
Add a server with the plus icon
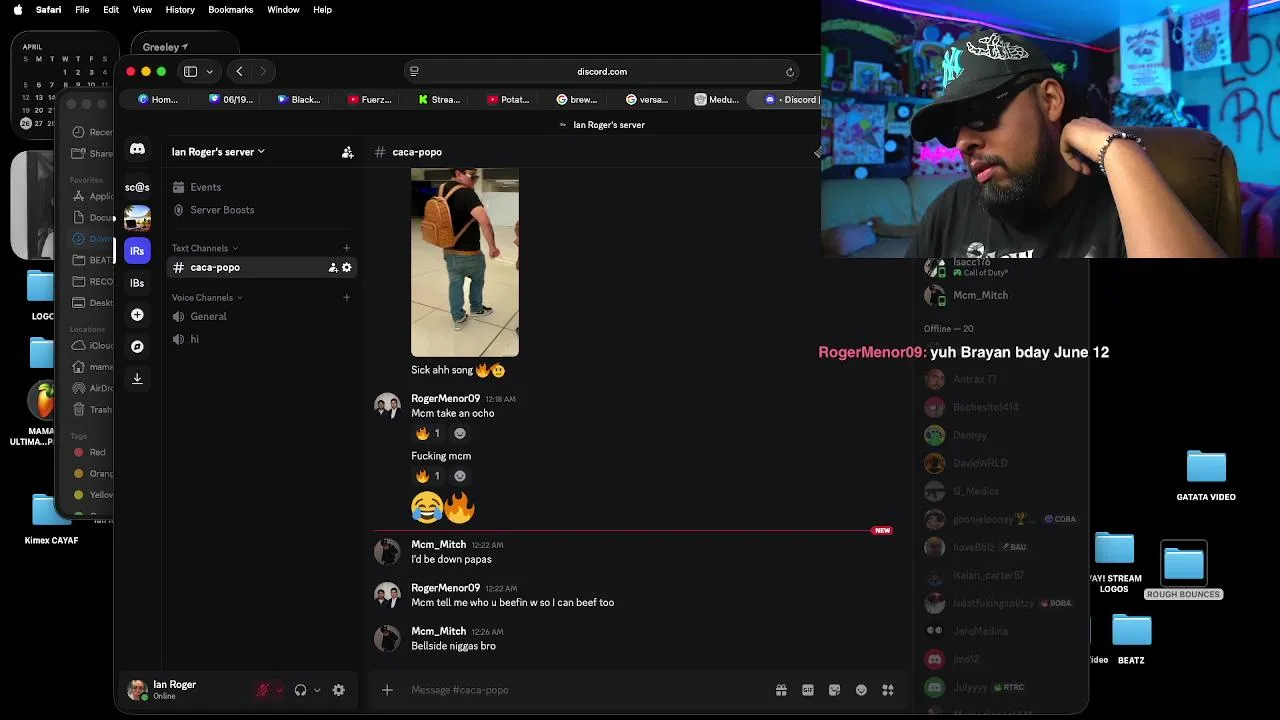point(137,315)
